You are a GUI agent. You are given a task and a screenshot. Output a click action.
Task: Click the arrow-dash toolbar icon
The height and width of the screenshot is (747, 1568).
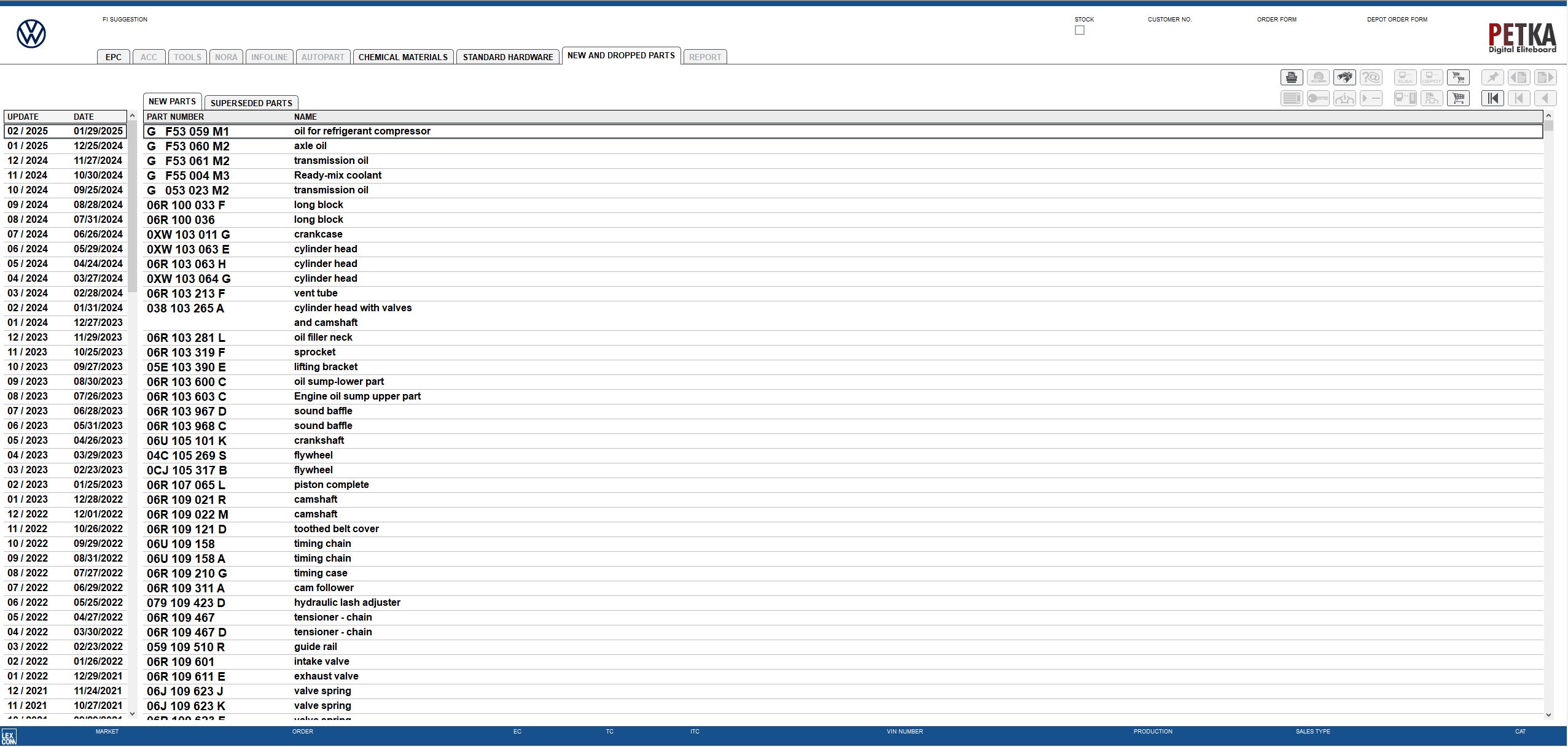(x=1371, y=98)
